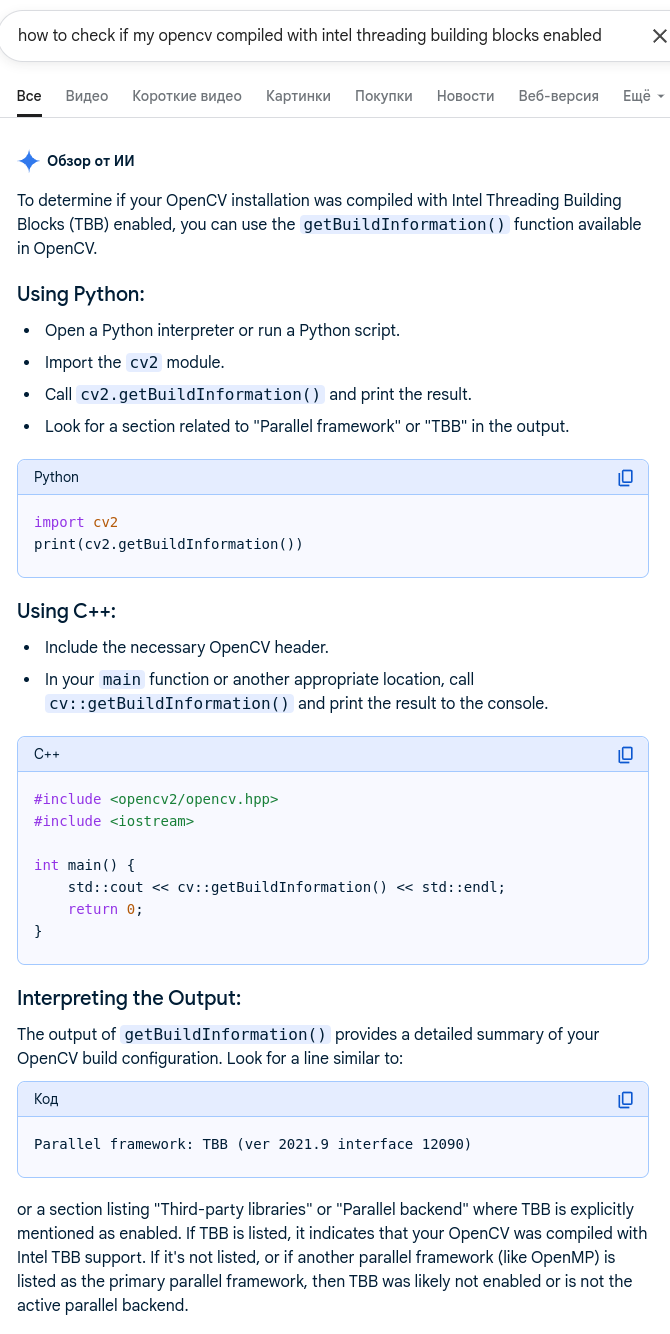Click the Python code block text
The width and height of the screenshot is (670, 1334).
168,544
